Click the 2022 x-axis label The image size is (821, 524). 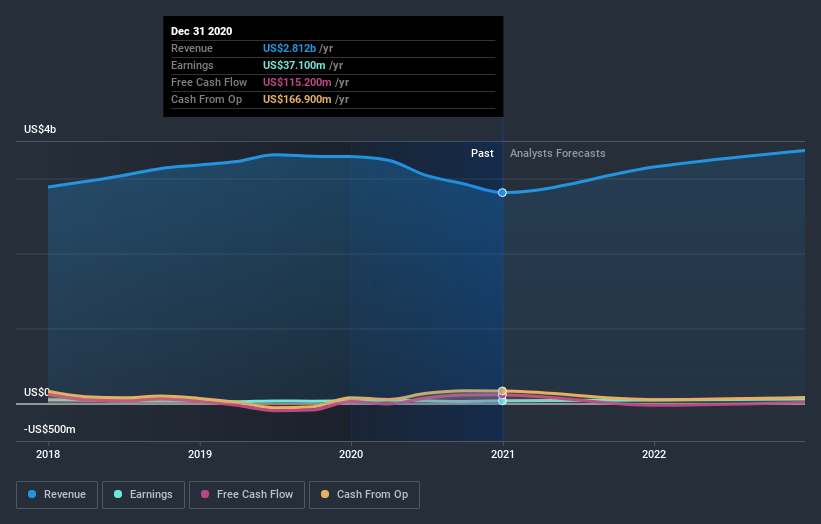(654, 454)
